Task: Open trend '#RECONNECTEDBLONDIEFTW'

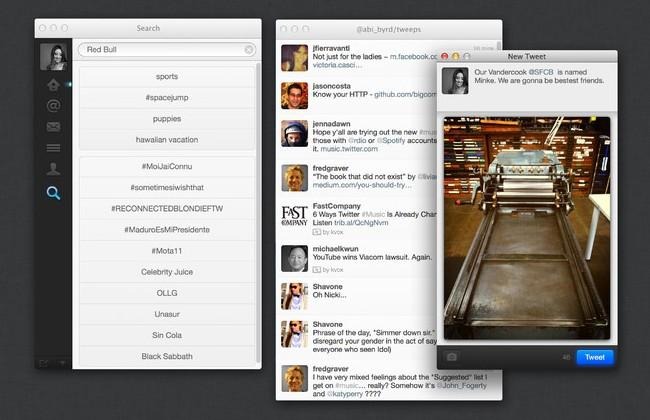Action: click(167, 209)
